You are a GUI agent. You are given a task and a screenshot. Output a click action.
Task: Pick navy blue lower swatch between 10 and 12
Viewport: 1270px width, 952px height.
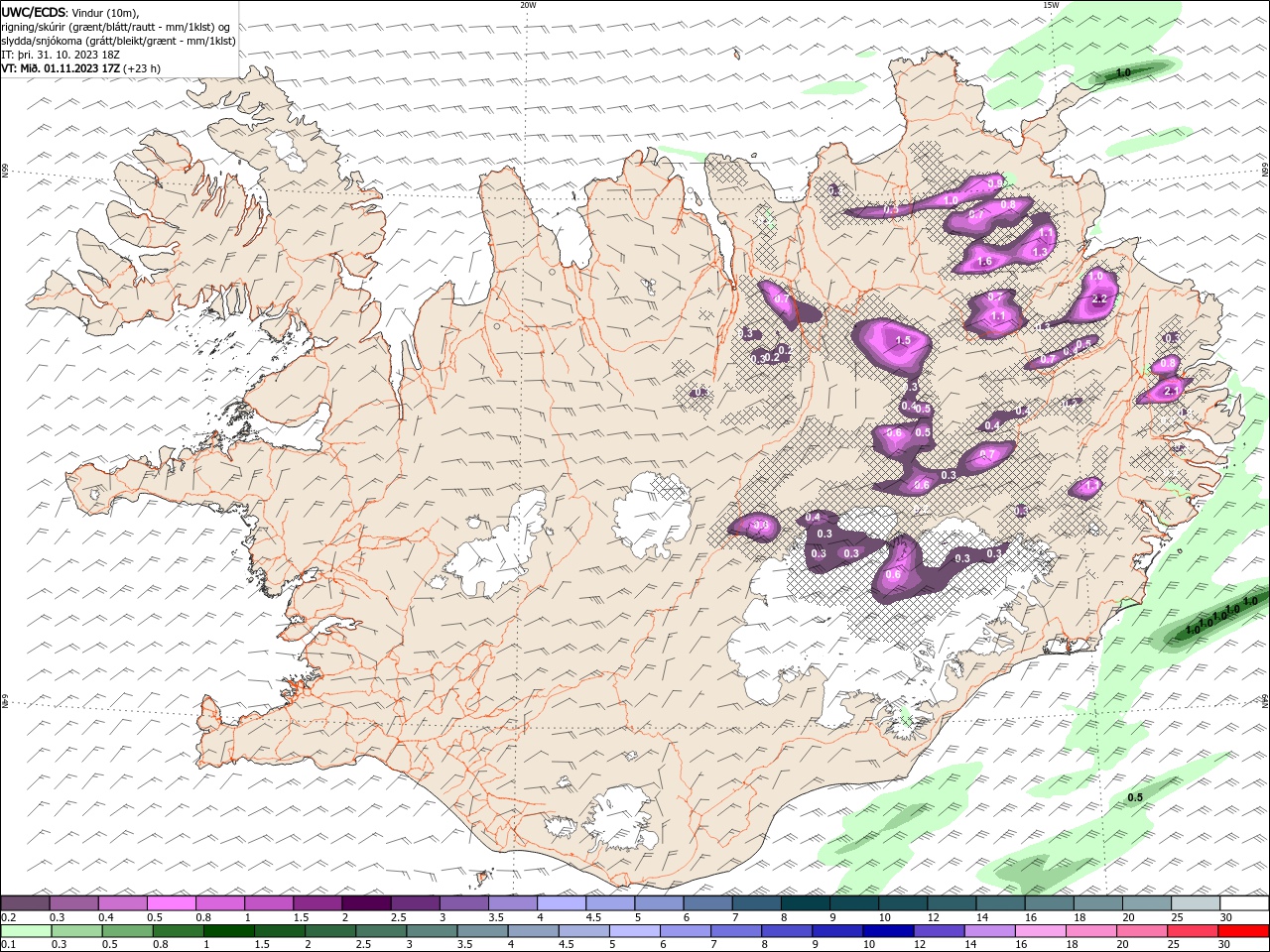[x=888, y=931]
